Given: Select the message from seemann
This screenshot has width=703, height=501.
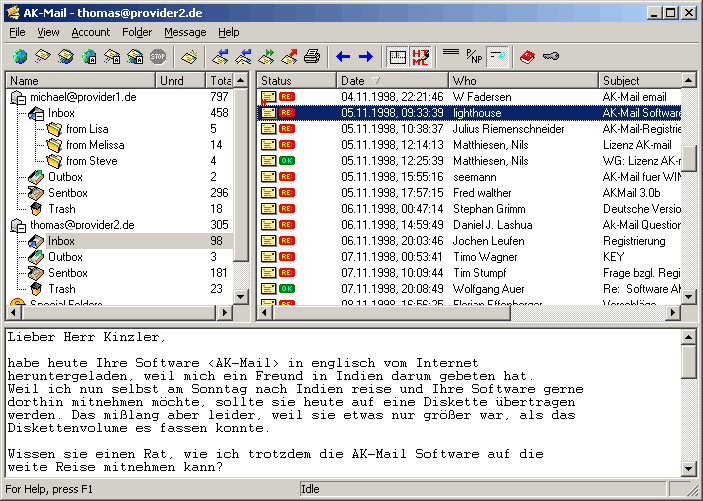Looking at the screenshot, I should click(469, 177).
